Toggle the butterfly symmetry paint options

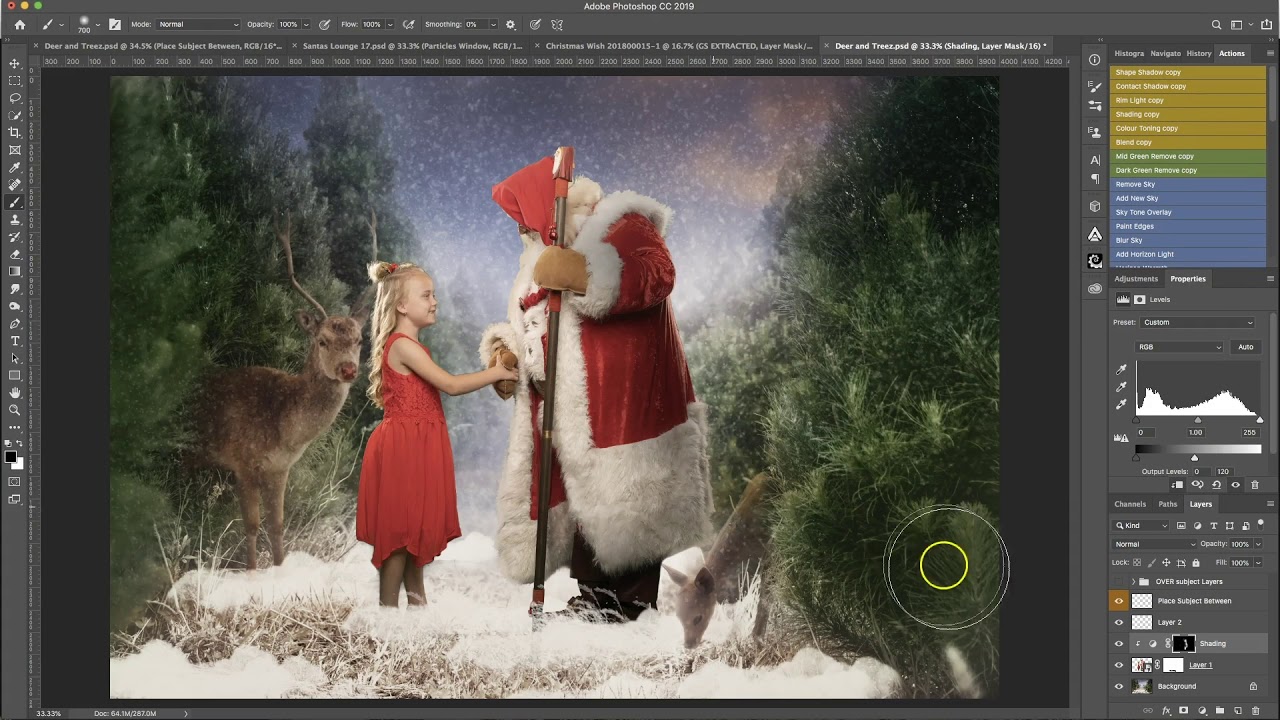point(557,24)
